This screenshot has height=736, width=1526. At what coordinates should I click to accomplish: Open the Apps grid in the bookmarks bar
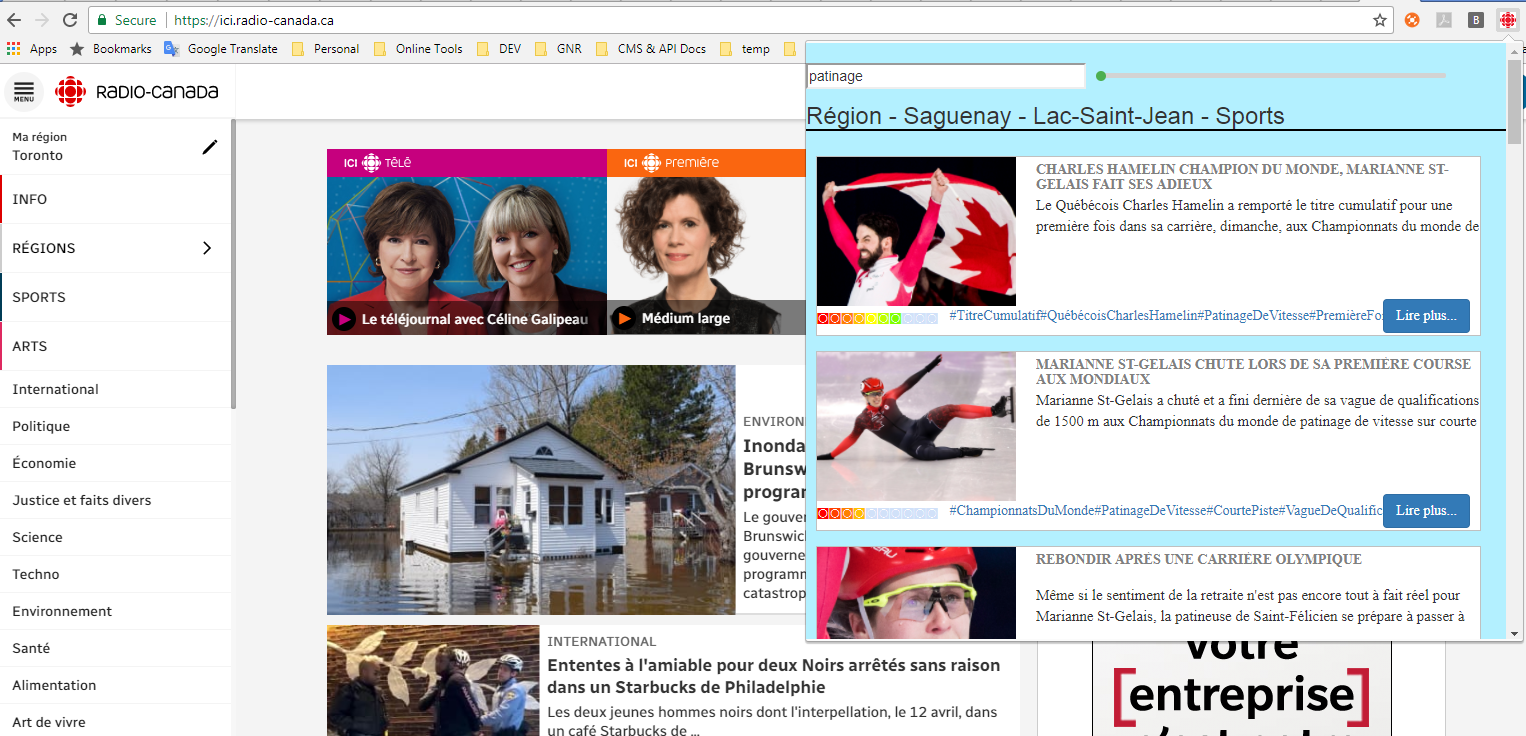(32, 49)
